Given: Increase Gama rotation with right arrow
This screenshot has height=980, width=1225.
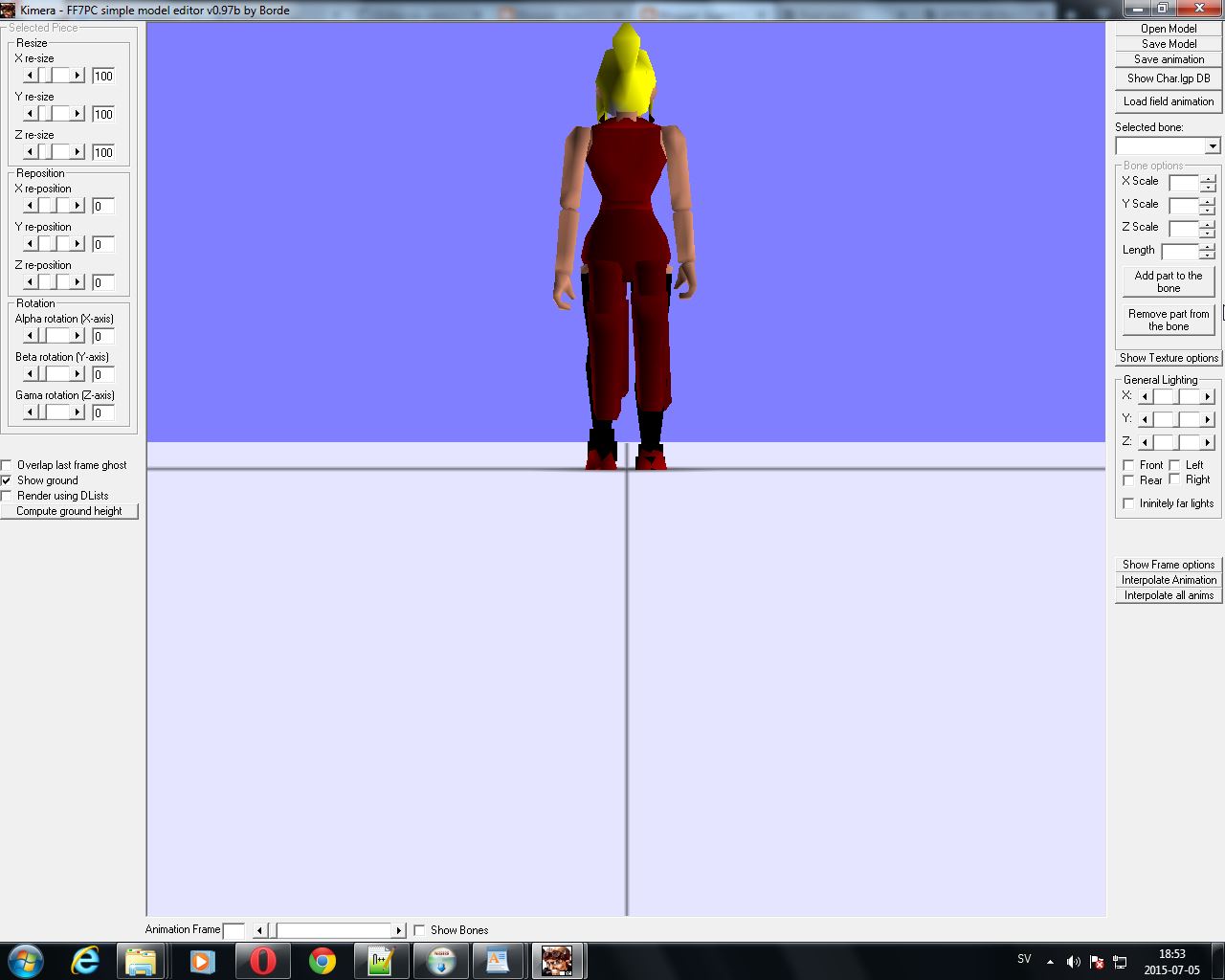Looking at the screenshot, I should pyautogui.click(x=78, y=412).
